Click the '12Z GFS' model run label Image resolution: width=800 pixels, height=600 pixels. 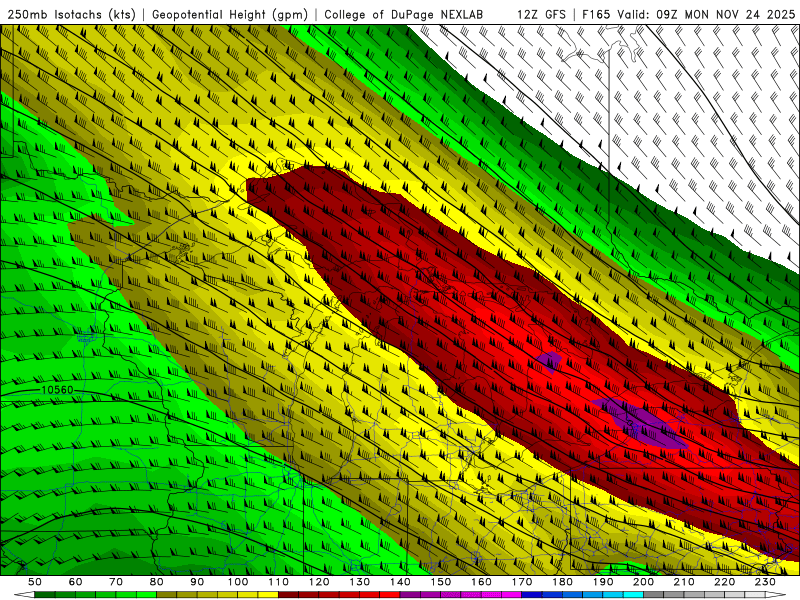coord(541,14)
